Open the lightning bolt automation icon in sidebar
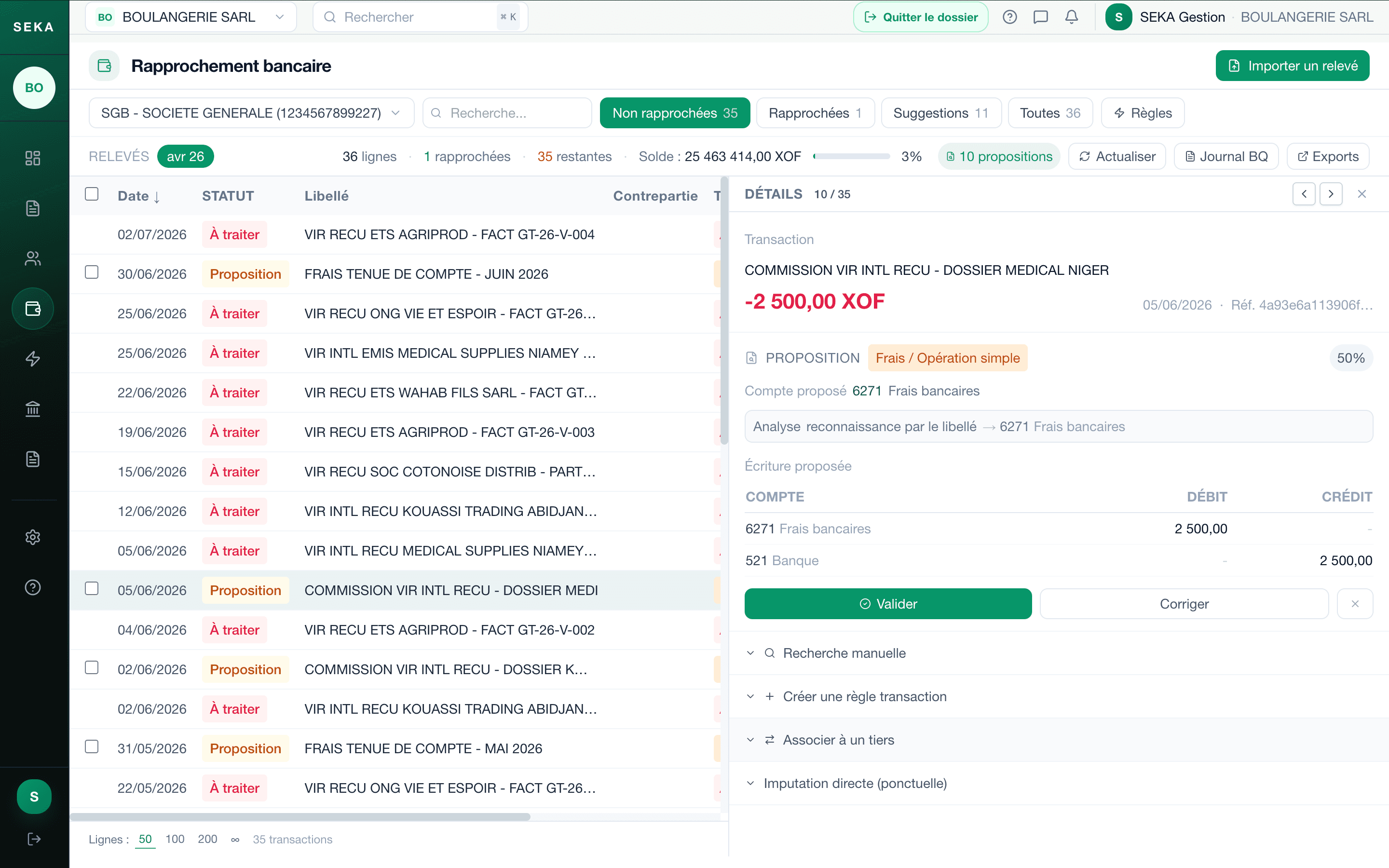1389x868 pixels. [33, 359]
